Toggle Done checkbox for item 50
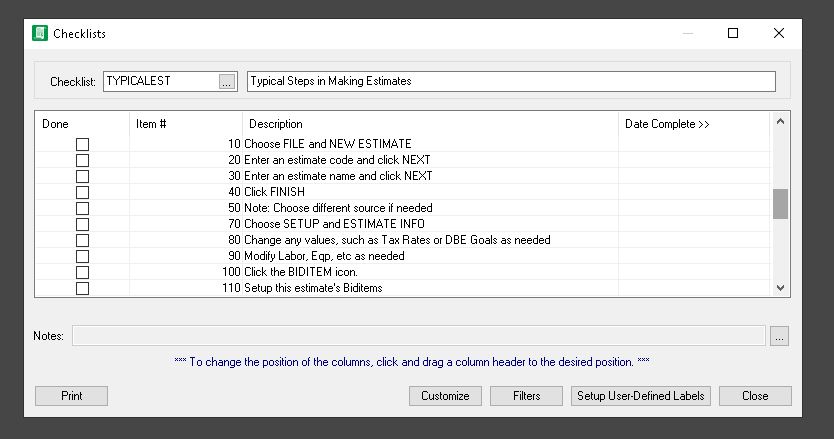Viewport: 834px width, 439px height. tap(82, 208)
